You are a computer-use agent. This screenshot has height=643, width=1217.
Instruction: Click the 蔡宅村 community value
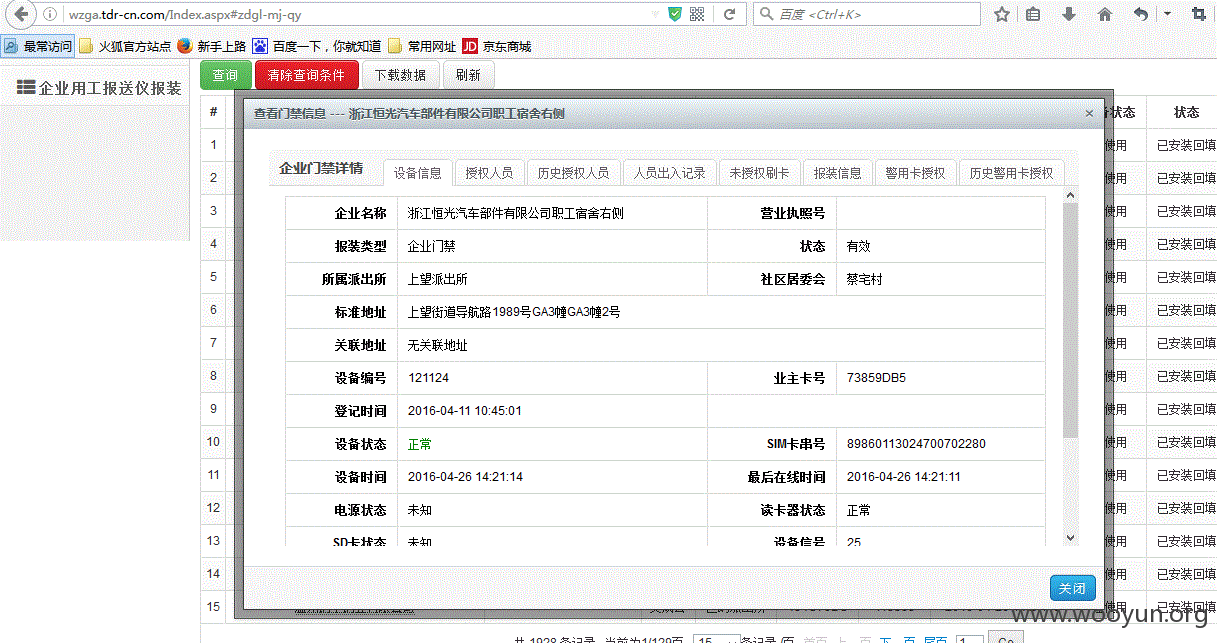(865, 279)
